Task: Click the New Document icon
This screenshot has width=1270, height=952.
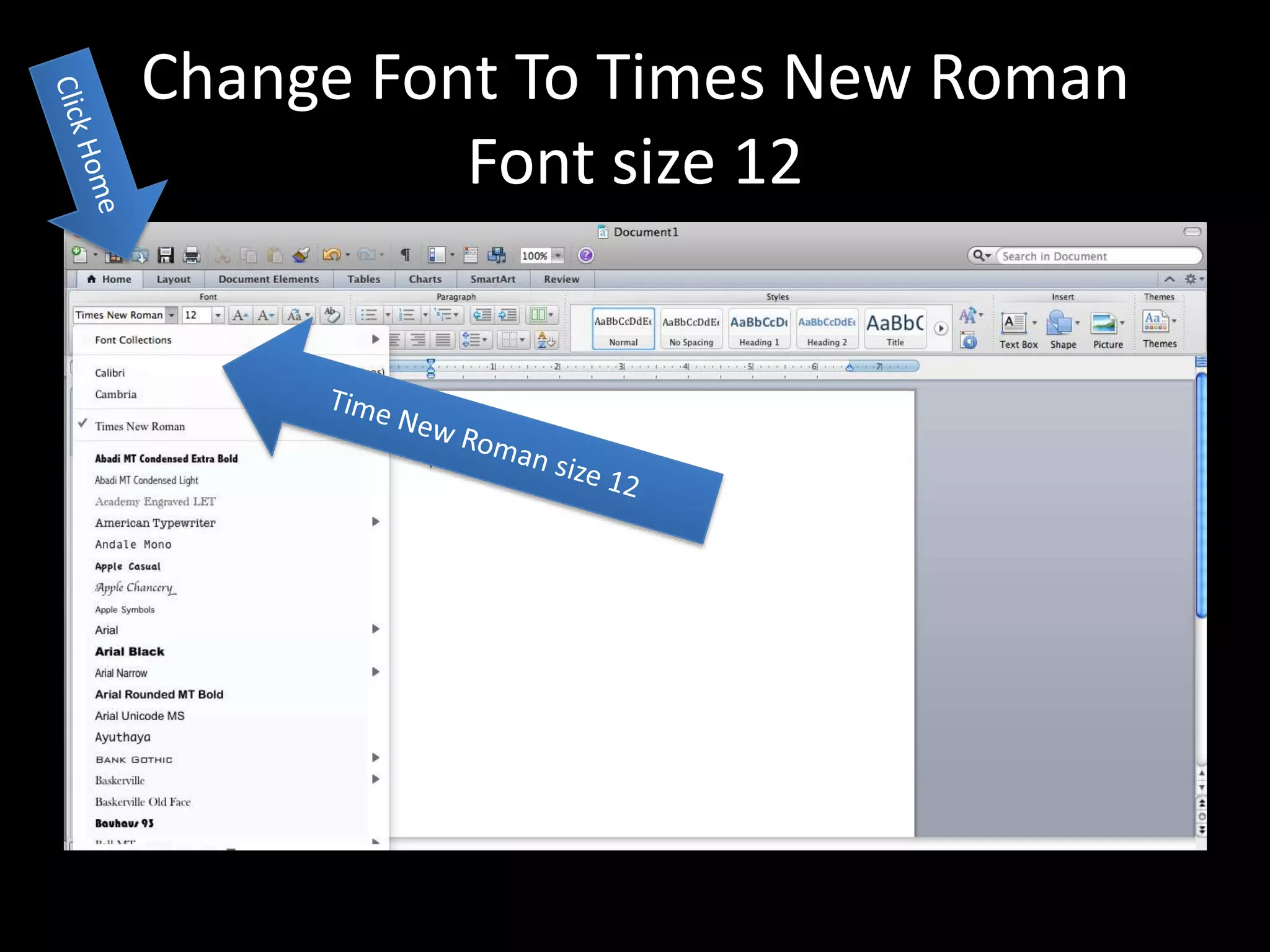Action: tap(79, 254)
